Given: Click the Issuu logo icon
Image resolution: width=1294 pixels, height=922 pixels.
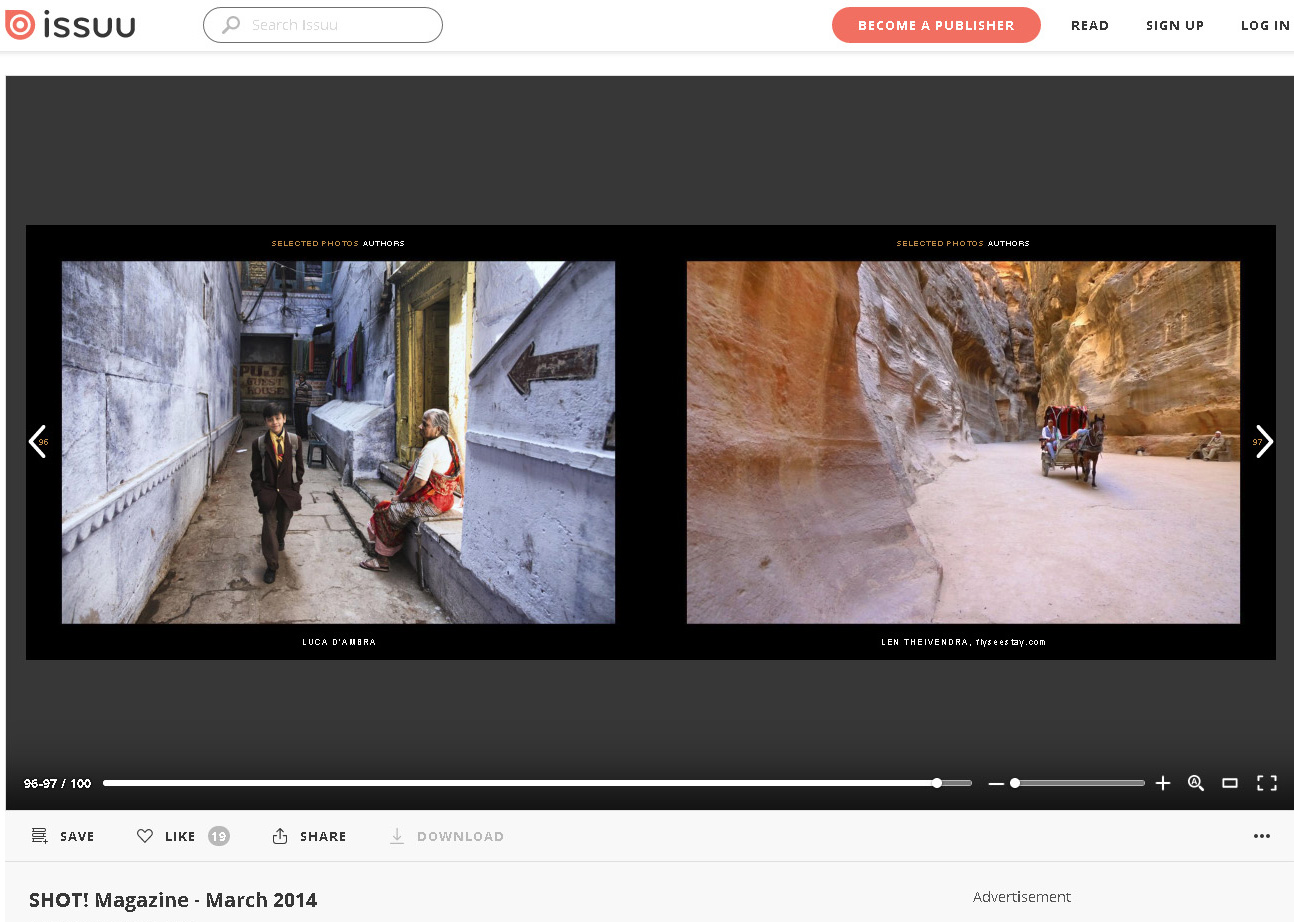Looking at the screenshot, I should pyautogui.click(x=20, y=25).
